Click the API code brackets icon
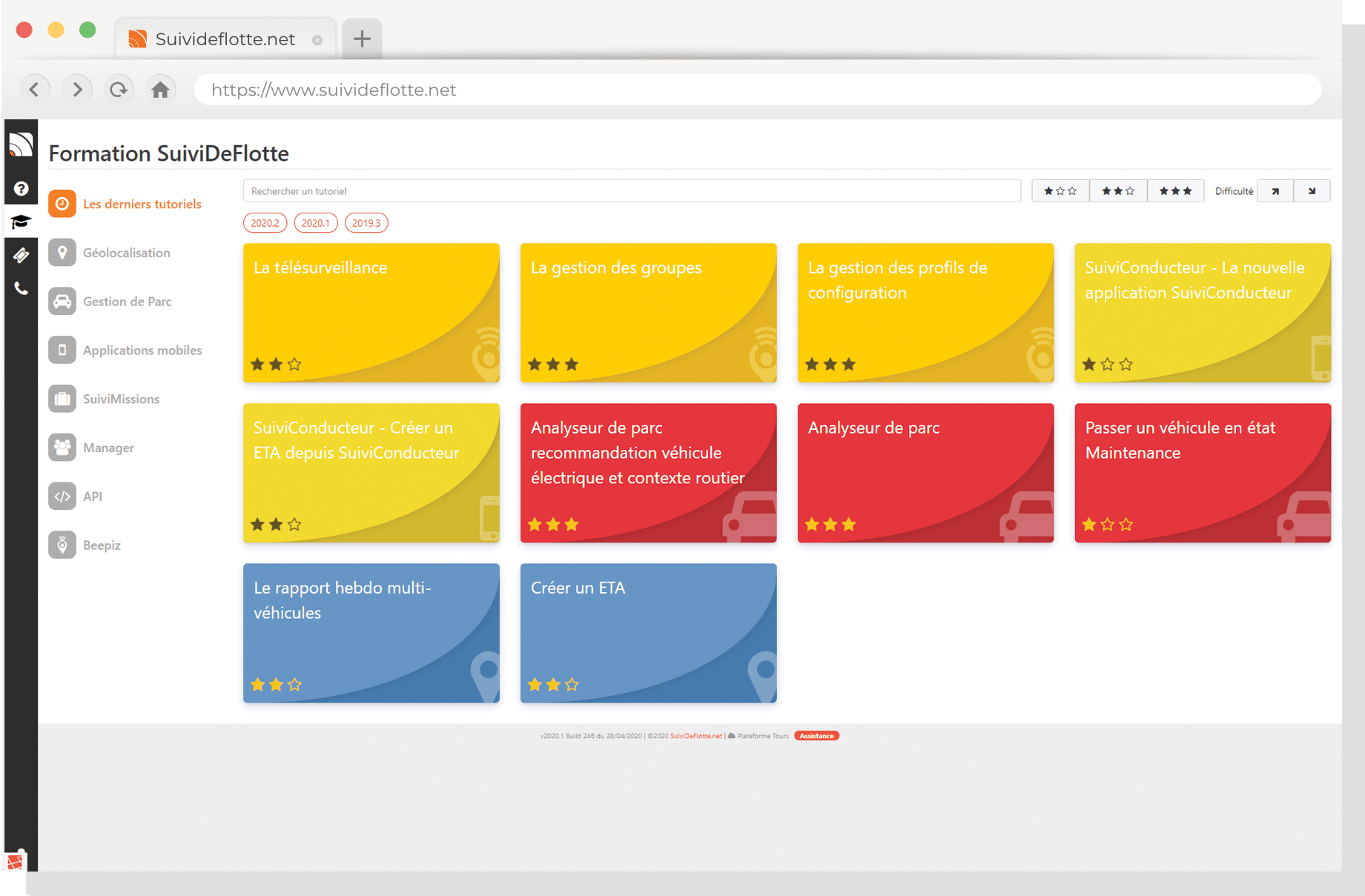 [62, 497]
